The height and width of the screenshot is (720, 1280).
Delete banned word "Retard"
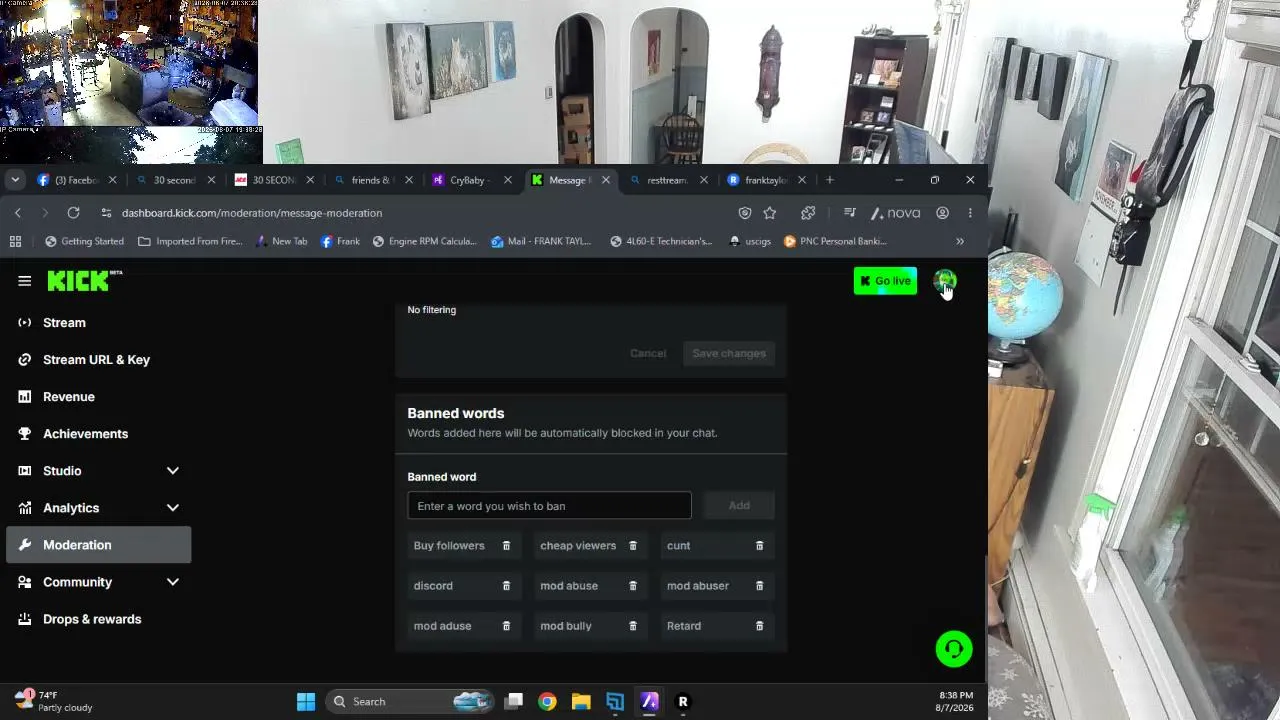[759, 626]
